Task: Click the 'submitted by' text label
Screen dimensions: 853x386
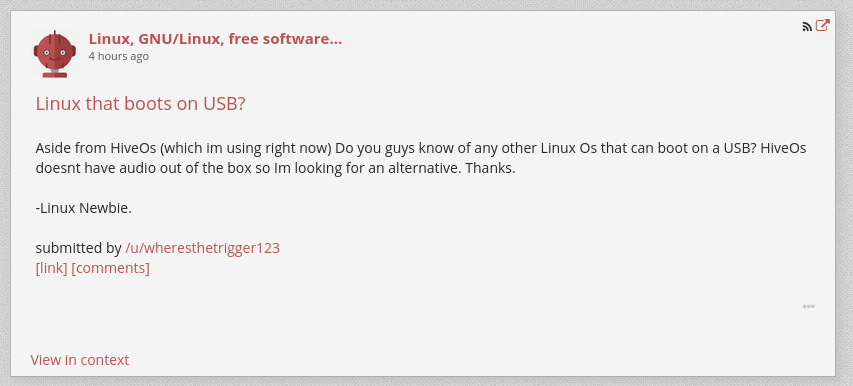Action: [78, 248]
